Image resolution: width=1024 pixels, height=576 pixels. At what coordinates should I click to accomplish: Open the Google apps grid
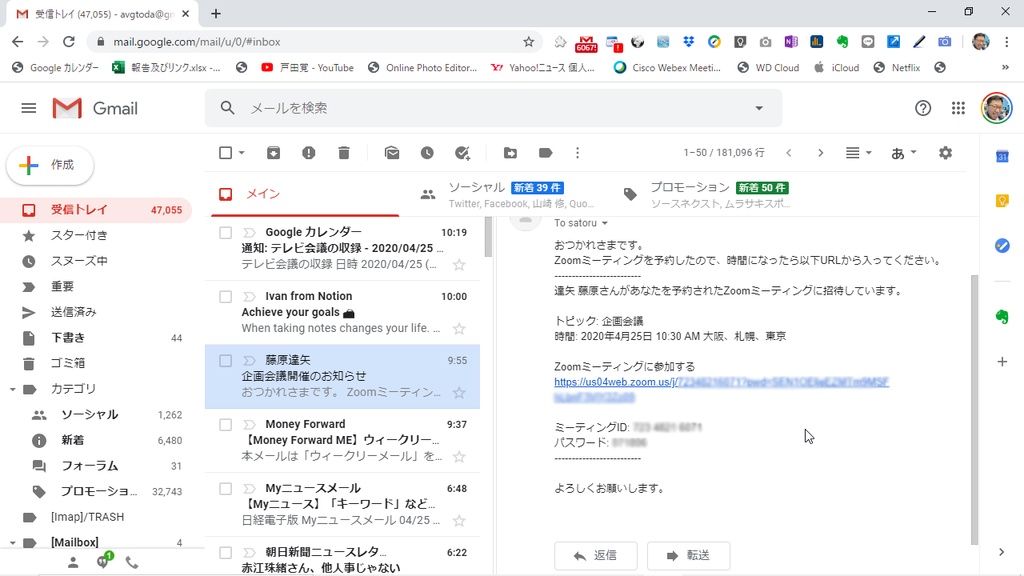click(958, 108)
